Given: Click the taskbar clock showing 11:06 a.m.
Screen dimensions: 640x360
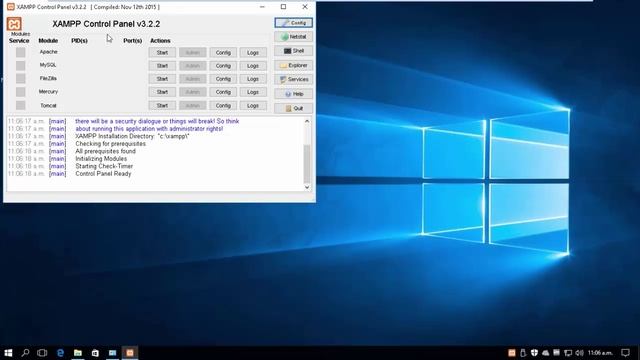Looking at the screenshot, I should click(x=600, y=353).
